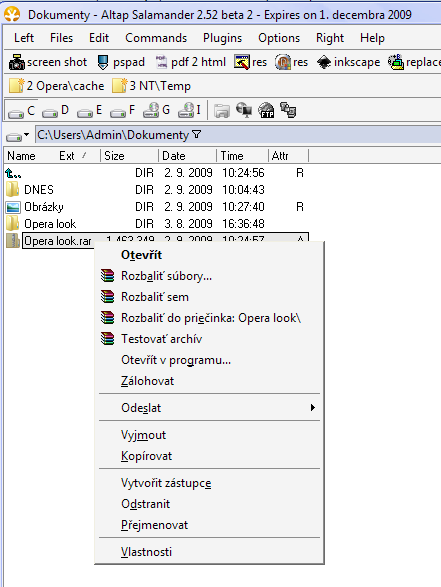Screen dimensions: 441x587
Task: Select the DNES folder row
Action: [x=156, y=190]
